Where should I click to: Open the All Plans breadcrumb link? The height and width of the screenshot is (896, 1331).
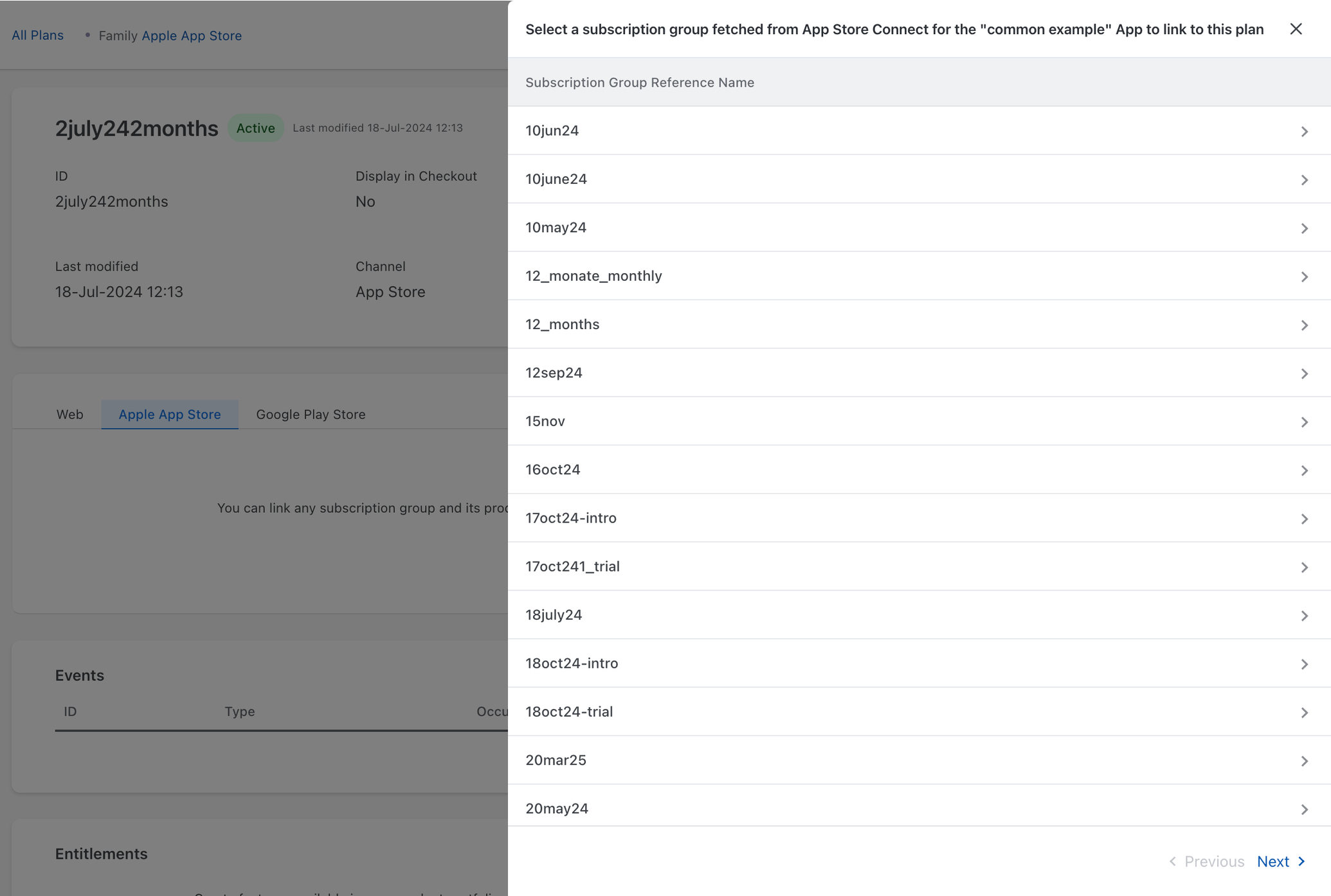[37, 35]
